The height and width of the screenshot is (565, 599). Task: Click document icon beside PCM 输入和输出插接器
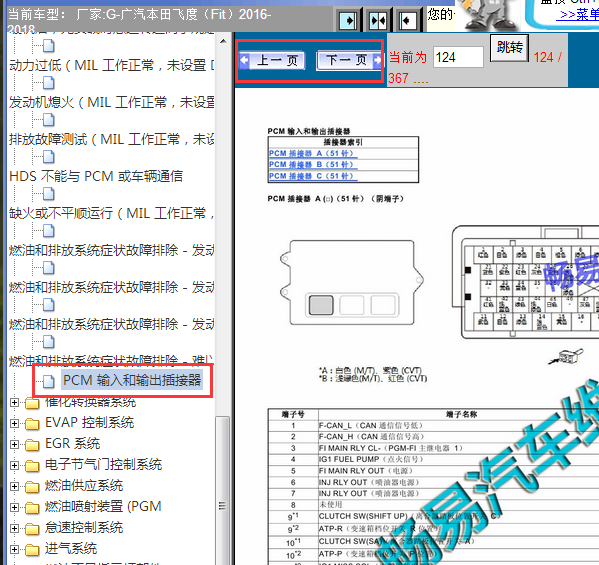(49, 381)
